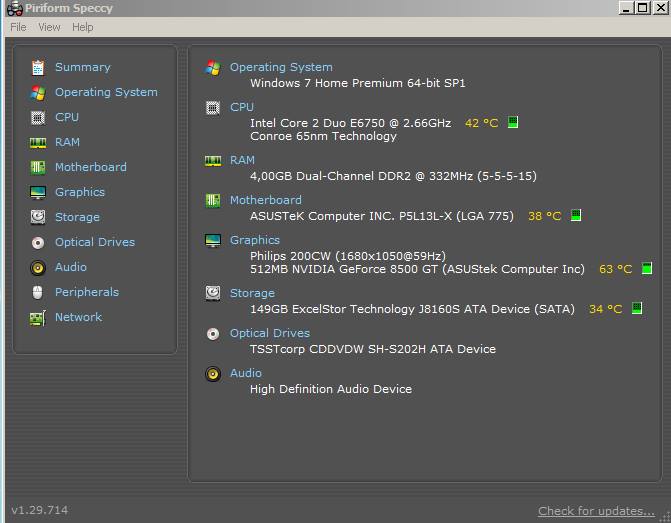This screenshot has width=671, height=523.
Task: Click the v1.29.714 version text
Action: [x=39, y=510]
